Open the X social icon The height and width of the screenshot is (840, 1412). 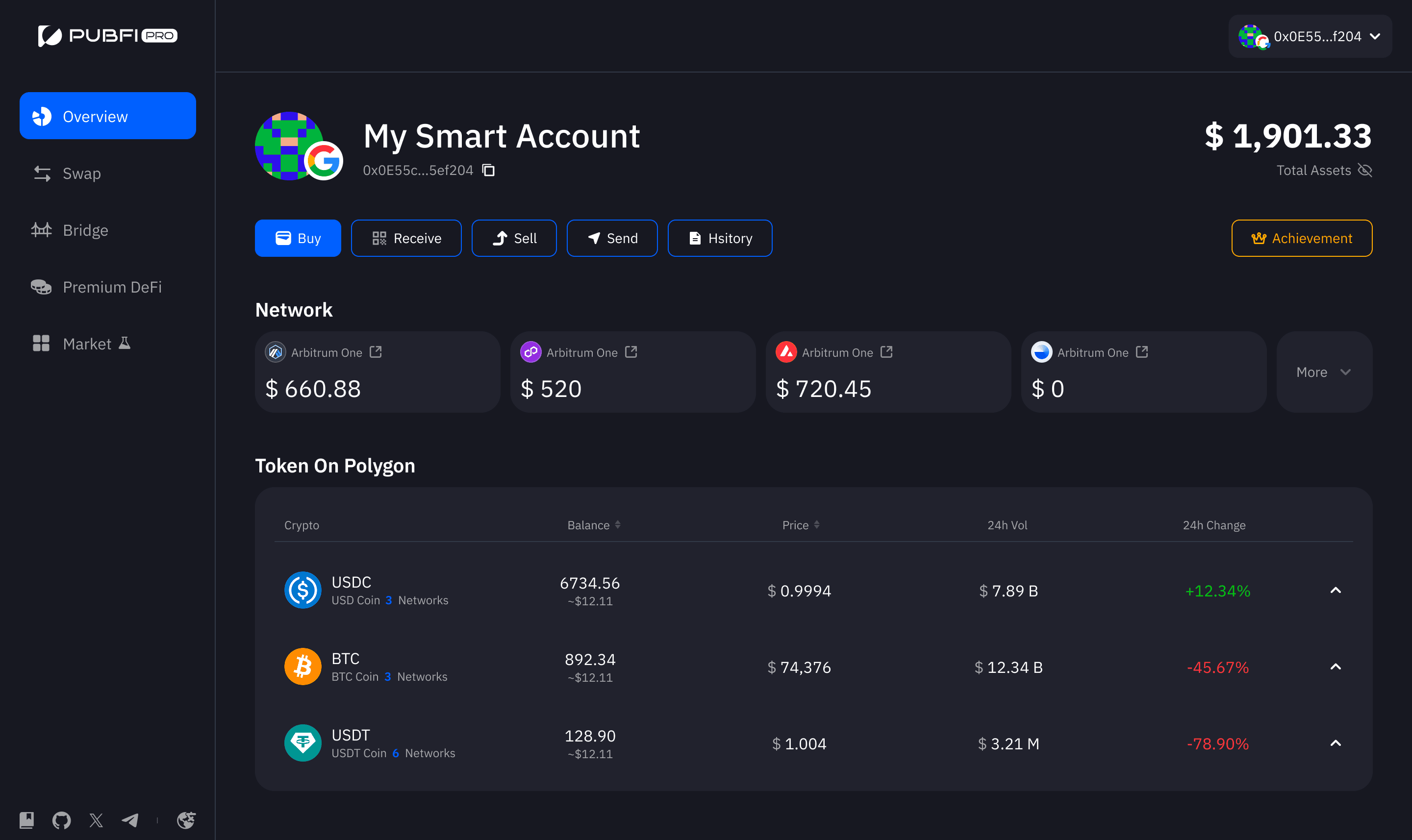[96, 820]
